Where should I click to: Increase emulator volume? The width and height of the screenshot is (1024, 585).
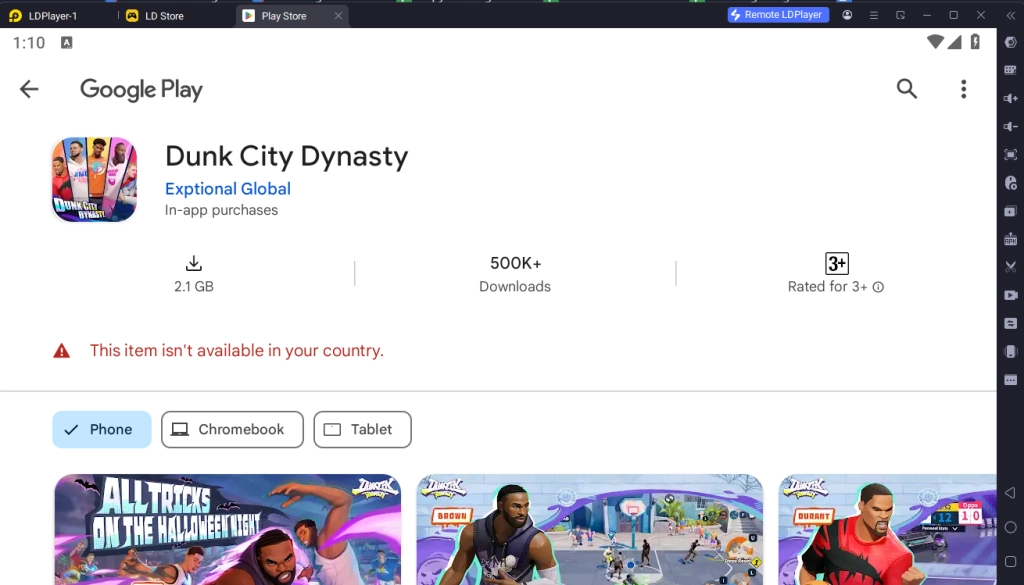point(1010,98)
